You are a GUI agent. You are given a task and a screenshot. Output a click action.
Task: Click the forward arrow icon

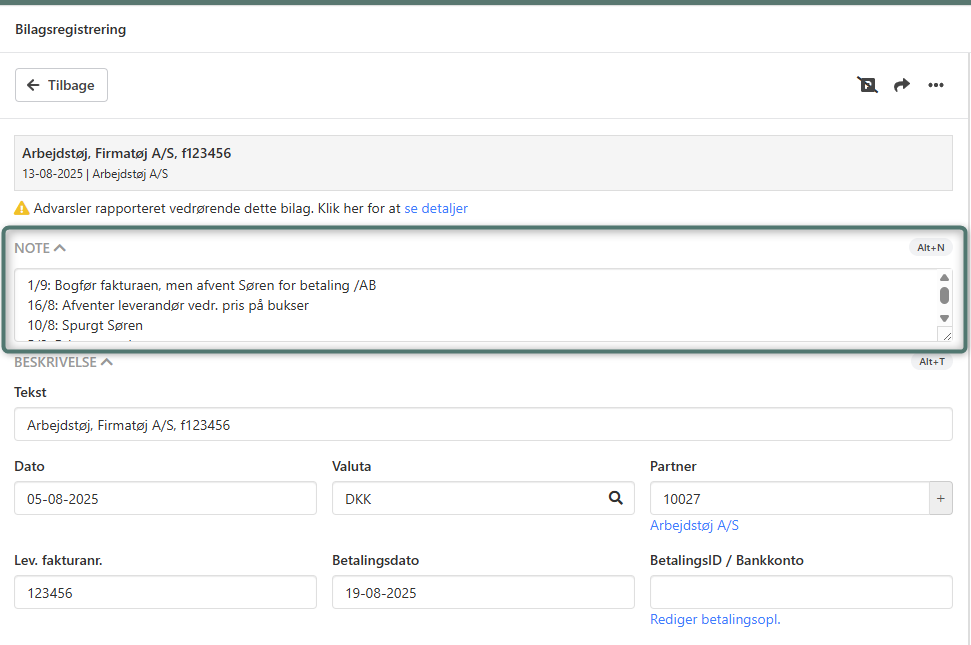pyautogui.click(x=901, y=85)
